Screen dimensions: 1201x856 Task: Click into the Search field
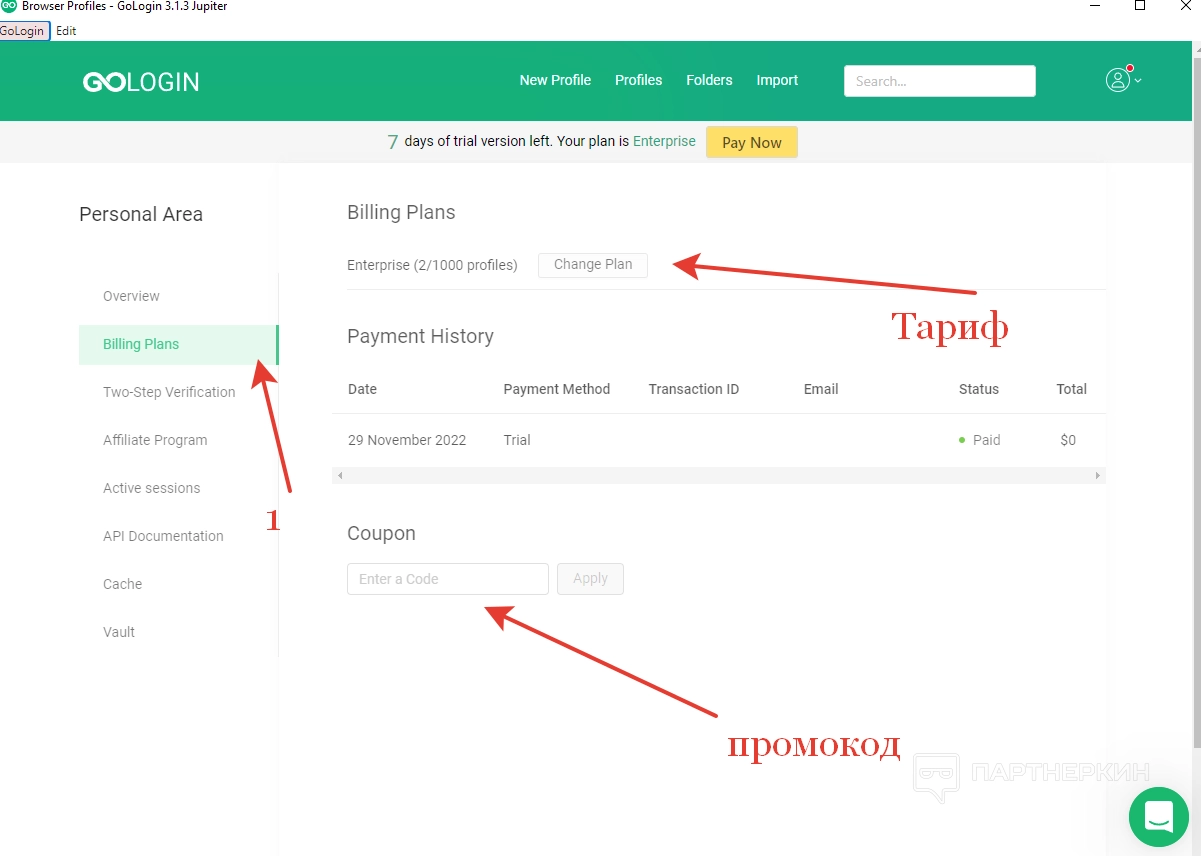click(940, 81)
